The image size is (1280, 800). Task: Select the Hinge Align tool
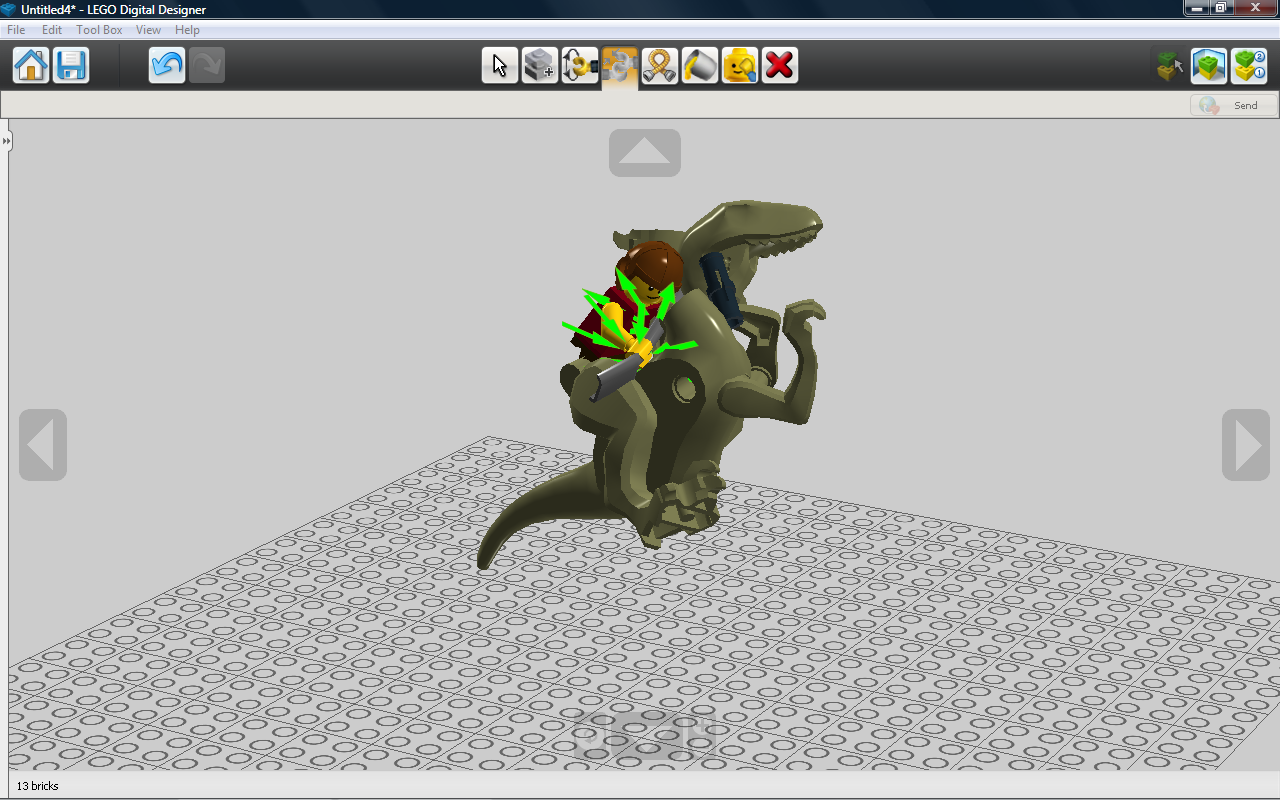[x=620, y=66]
